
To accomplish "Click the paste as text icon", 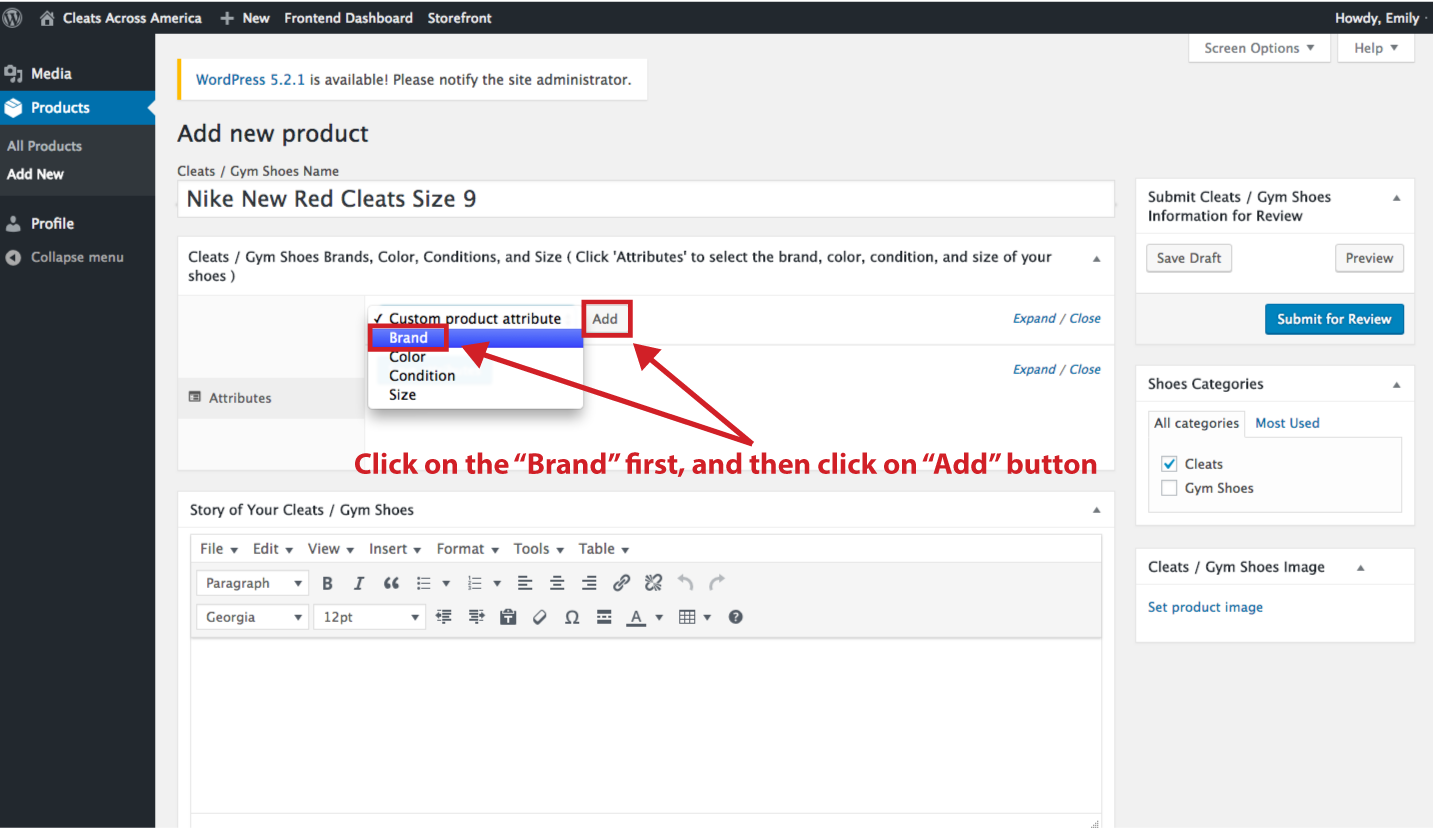I will pyautogui.click(x=508, y=617).
